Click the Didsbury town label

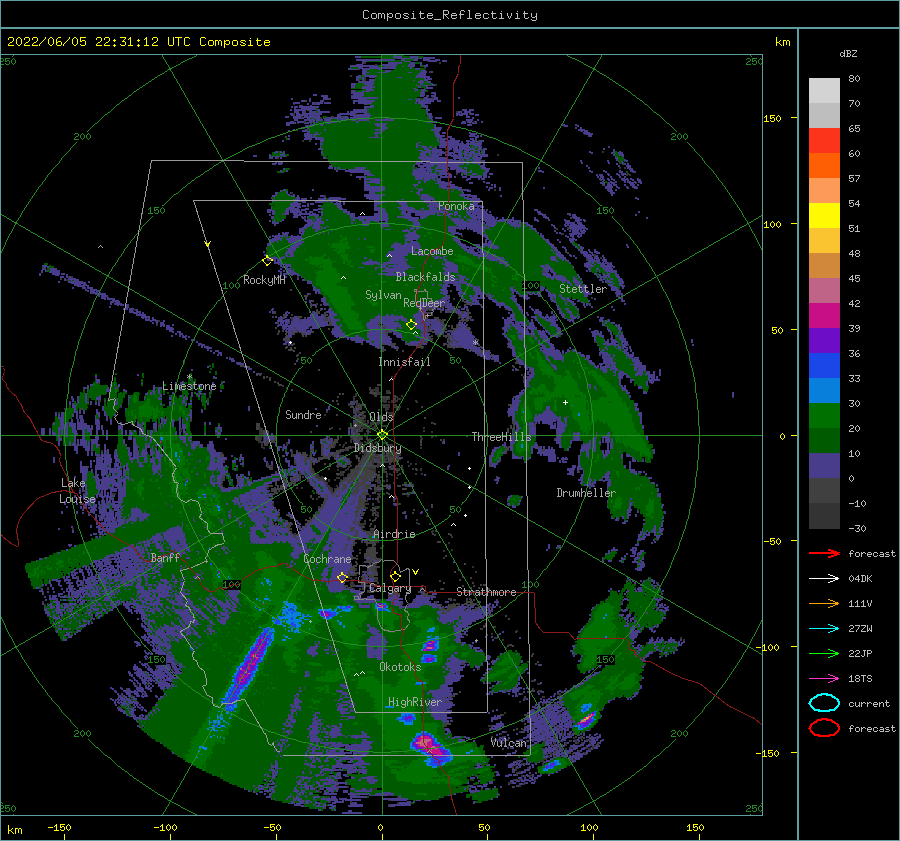pyautogui.click(x=378, y=448)
